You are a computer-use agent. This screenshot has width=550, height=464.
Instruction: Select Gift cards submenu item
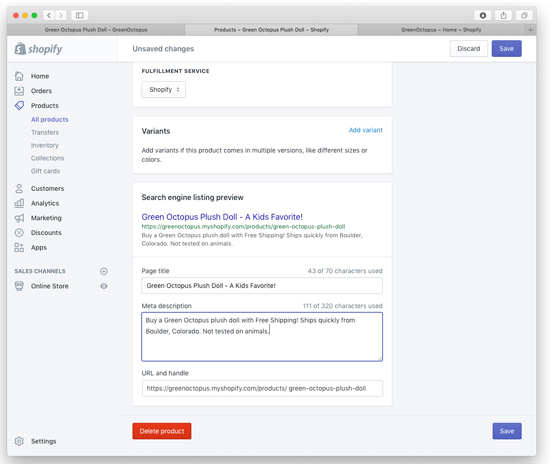[x=45, y=171]
